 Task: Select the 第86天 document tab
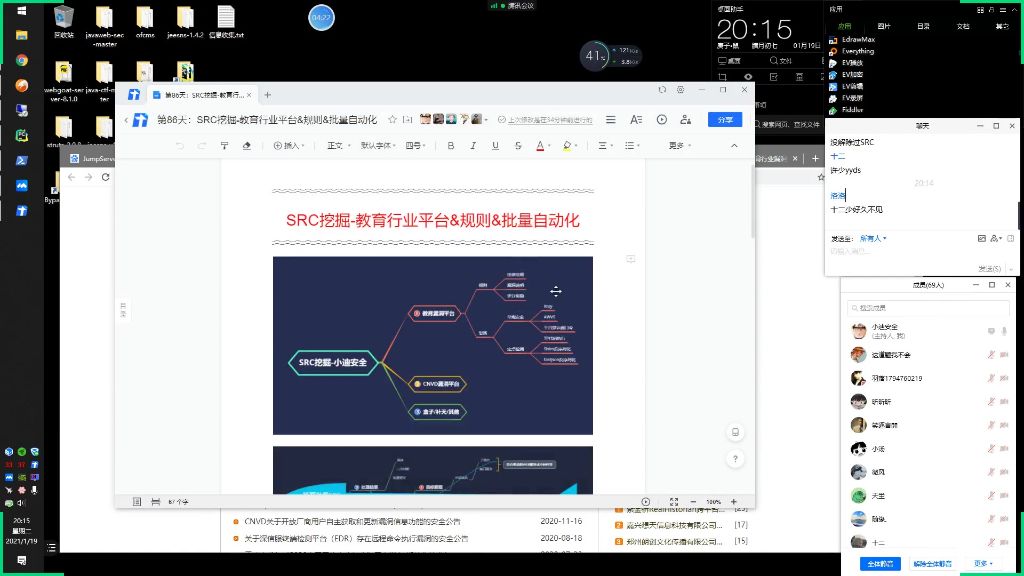pos(202,95)
